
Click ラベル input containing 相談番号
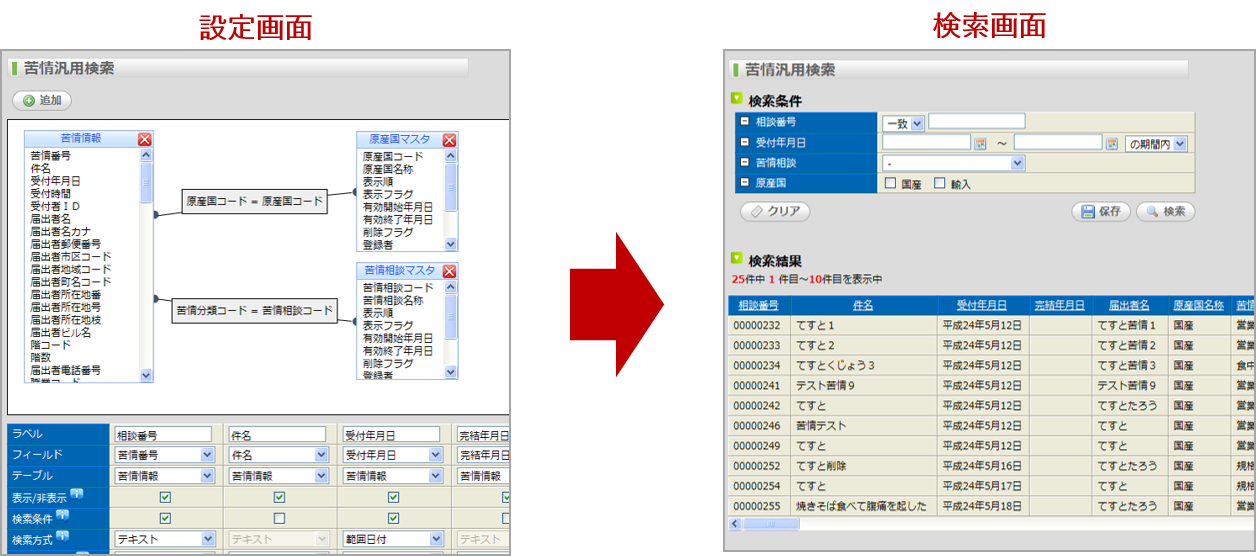tap(163, 435)
